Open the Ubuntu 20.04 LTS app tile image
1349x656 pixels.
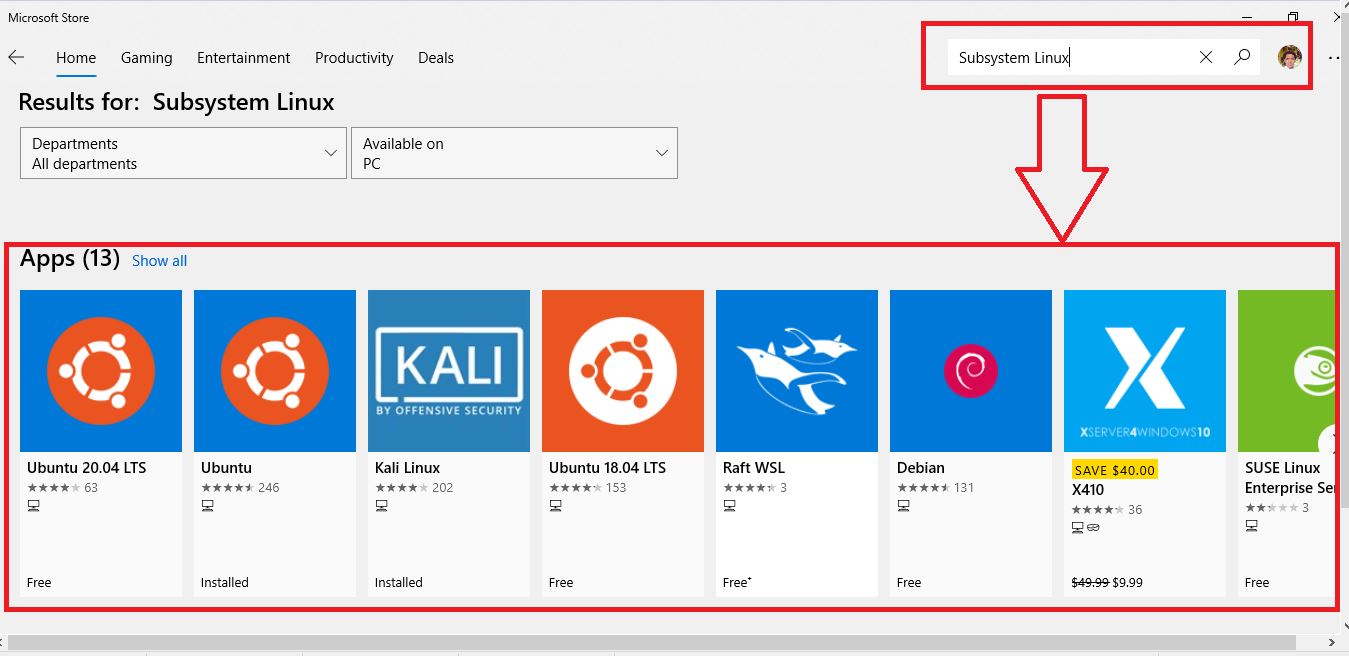[x=101, y=371]
